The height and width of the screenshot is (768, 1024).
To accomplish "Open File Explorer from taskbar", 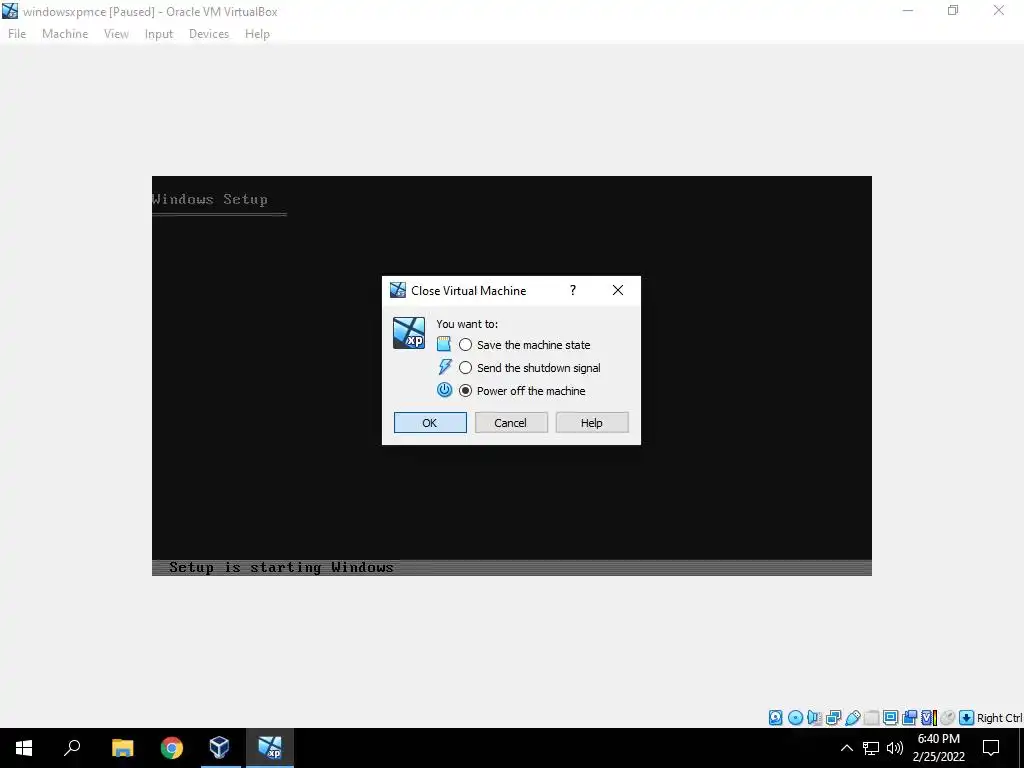I will point(122,748).
